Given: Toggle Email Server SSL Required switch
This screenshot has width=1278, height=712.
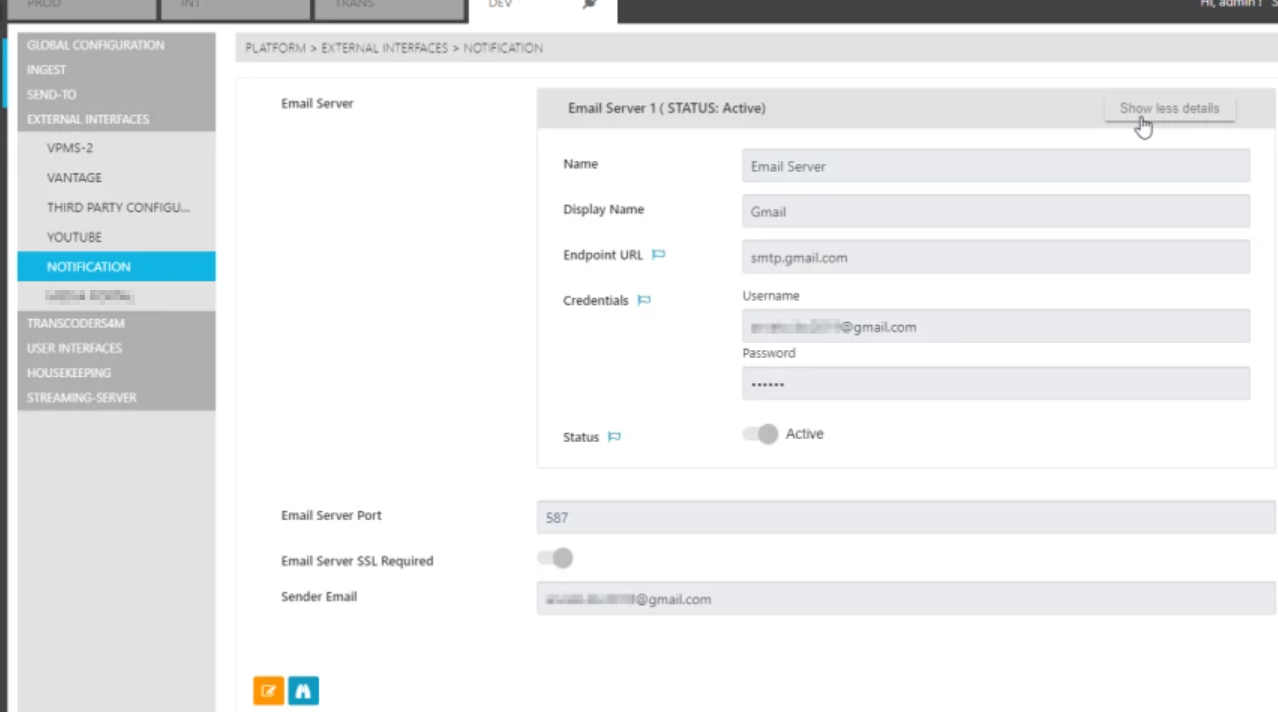Looking at the screenshot, I should point(556,558).
